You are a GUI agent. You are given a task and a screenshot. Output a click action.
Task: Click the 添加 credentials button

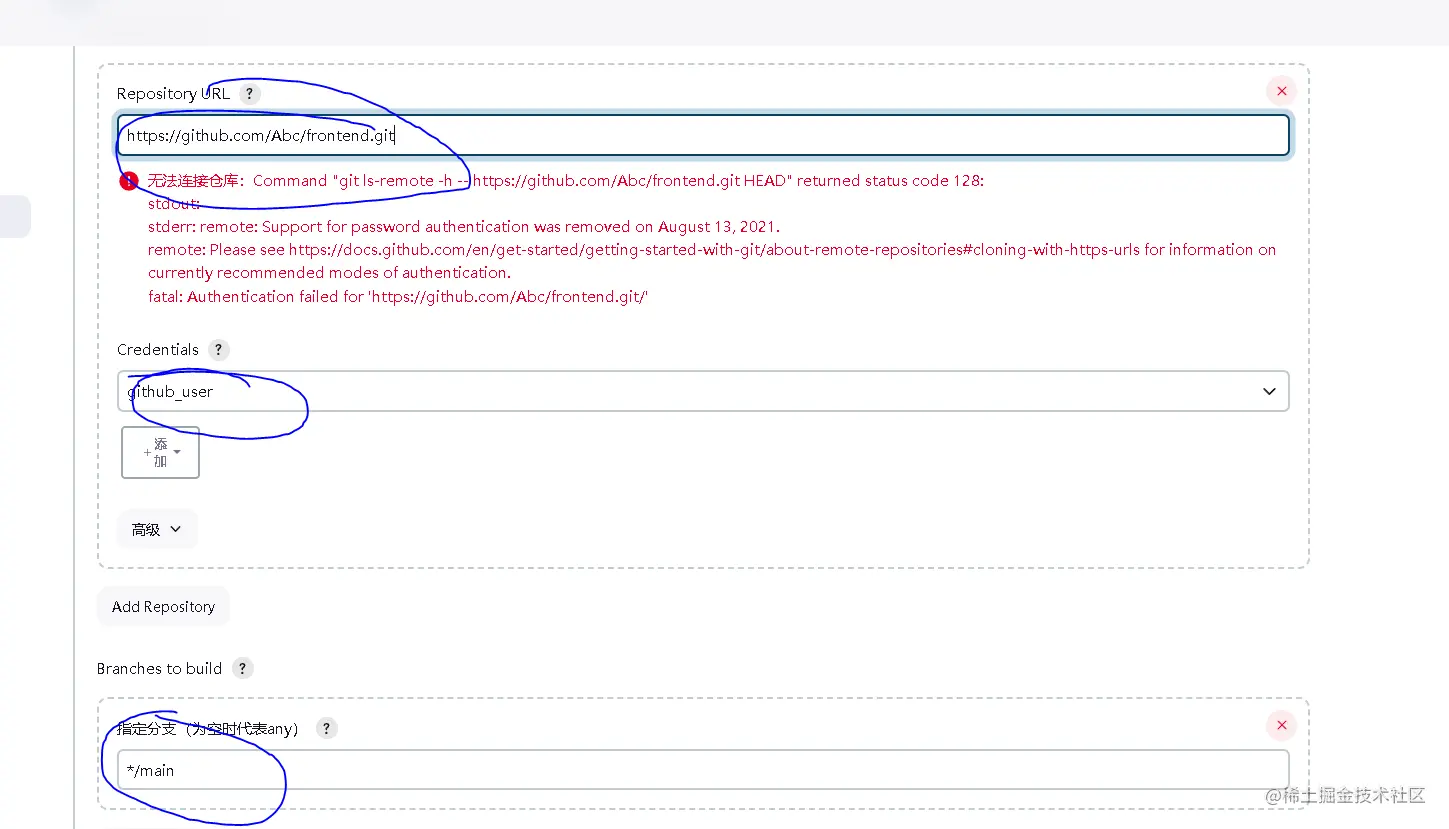point(160,452)
